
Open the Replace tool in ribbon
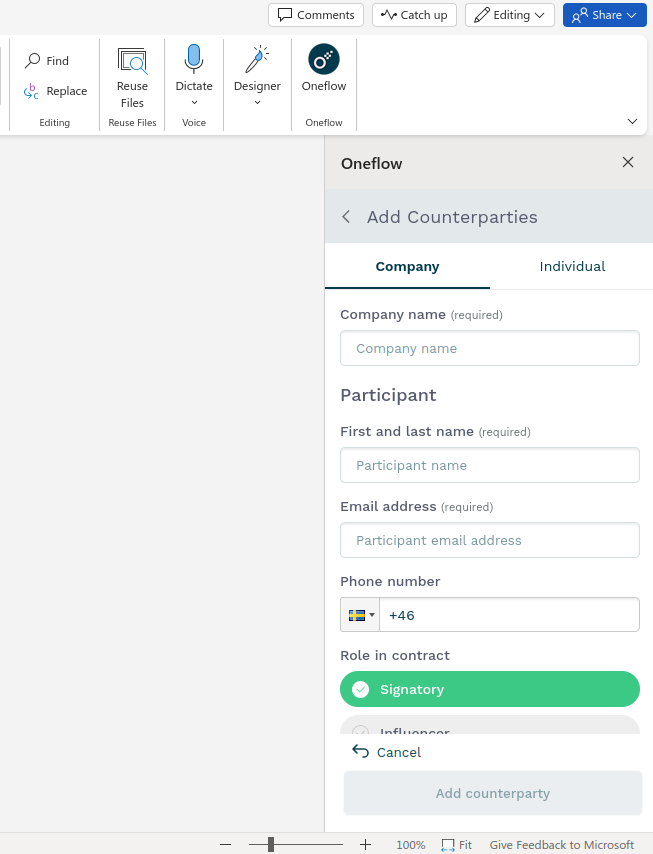[x=55, y=91]
